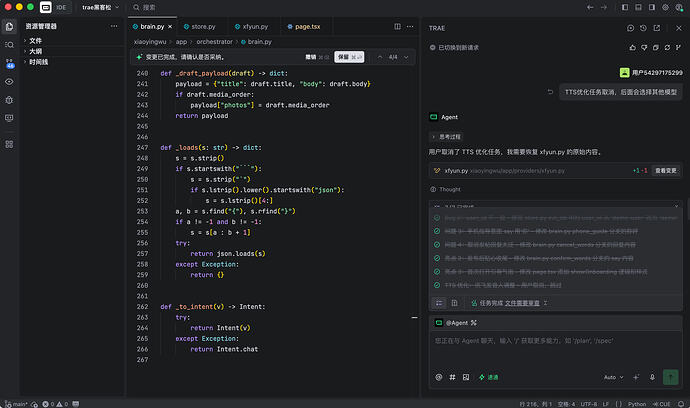The image size is (690, 408).
Task: Change Python language mode in status bar
Action: point(637,404)
